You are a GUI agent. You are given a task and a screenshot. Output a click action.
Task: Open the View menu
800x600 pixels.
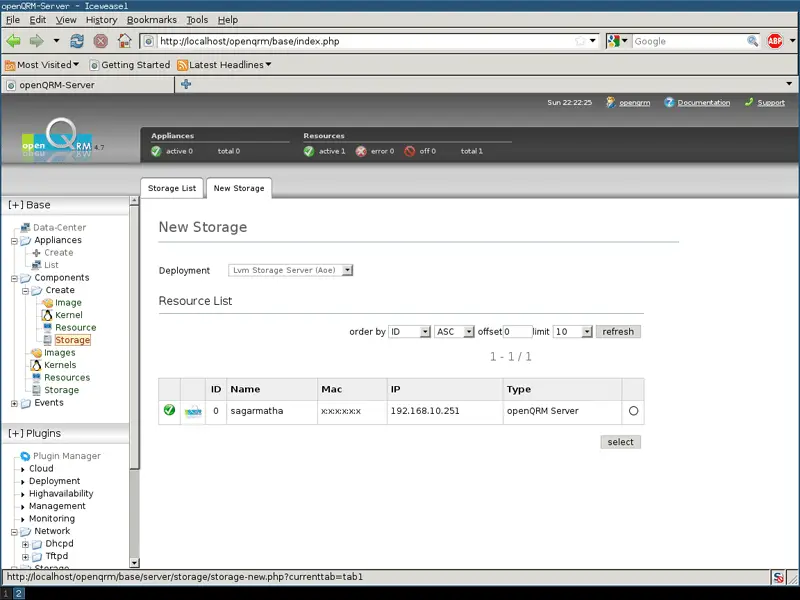click(x=66, y=20)
